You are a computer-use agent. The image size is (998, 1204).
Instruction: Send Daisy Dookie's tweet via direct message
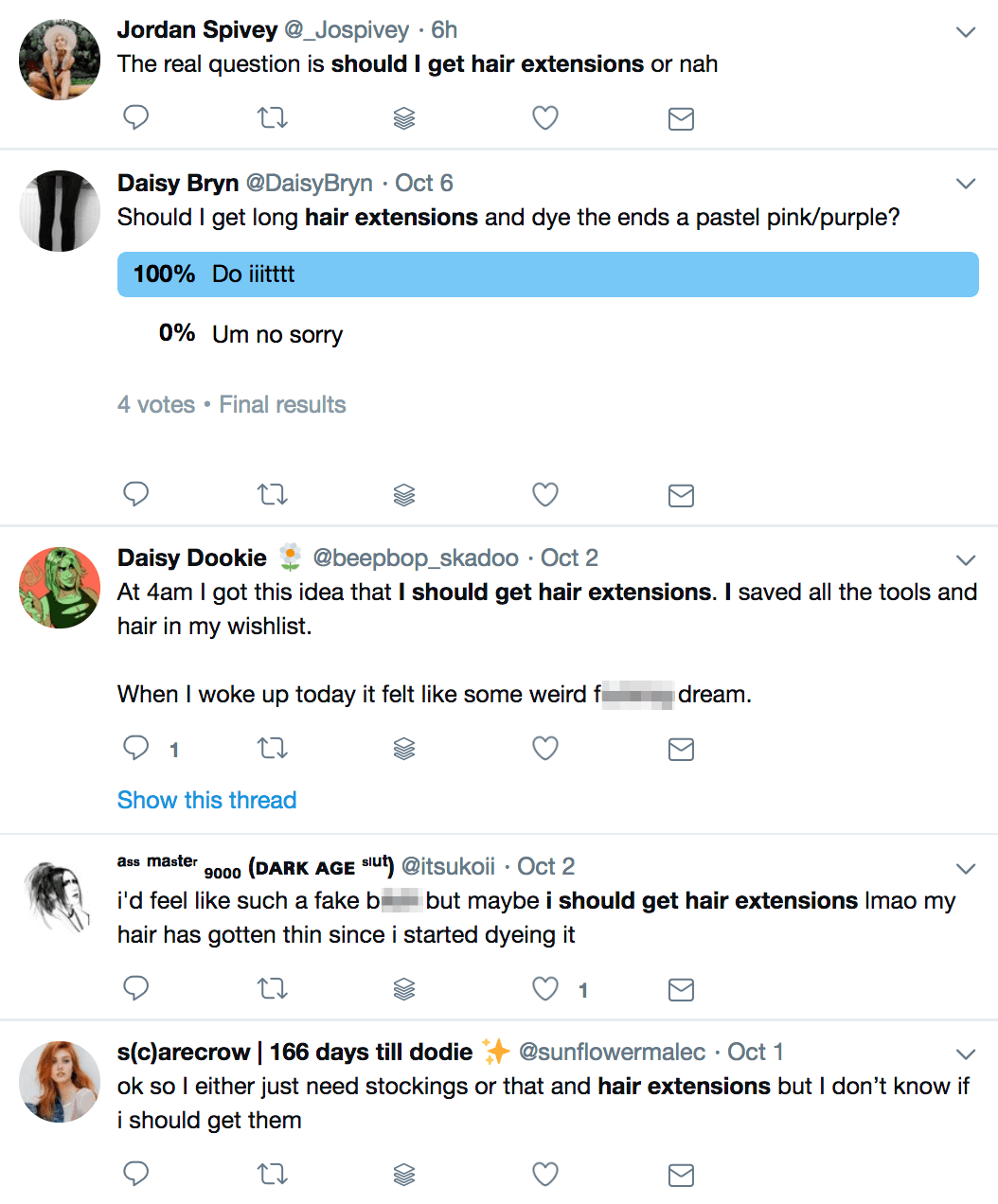pyautogui.click(x=681, y=749)
